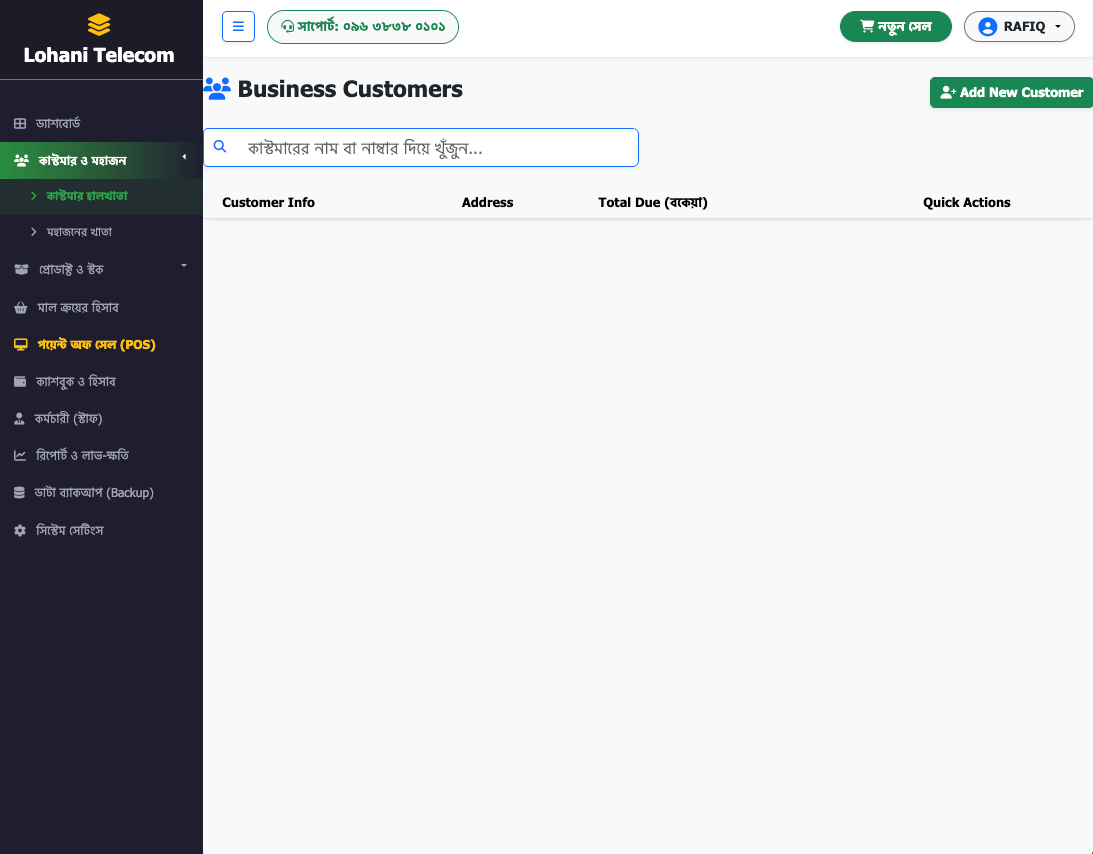Open the RAFIQ account dropdown caret
The width and height of the screenshot is (1093, 854).
[x=1057, y=26]
